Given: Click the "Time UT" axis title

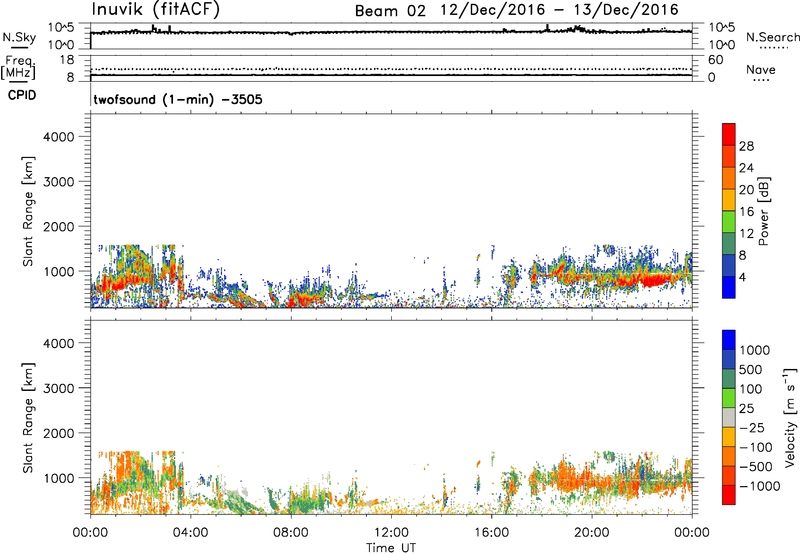Looking at the screenshot, I should (391, 548).
